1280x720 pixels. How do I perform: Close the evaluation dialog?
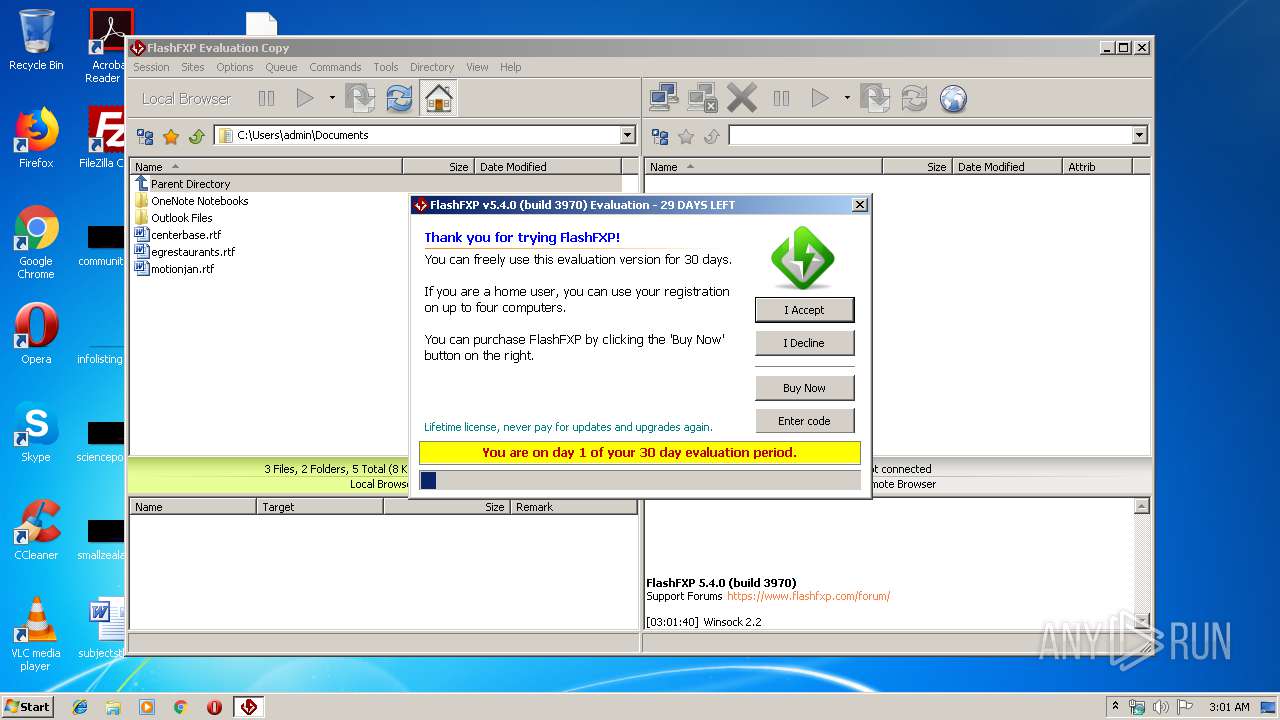point(859,204)
